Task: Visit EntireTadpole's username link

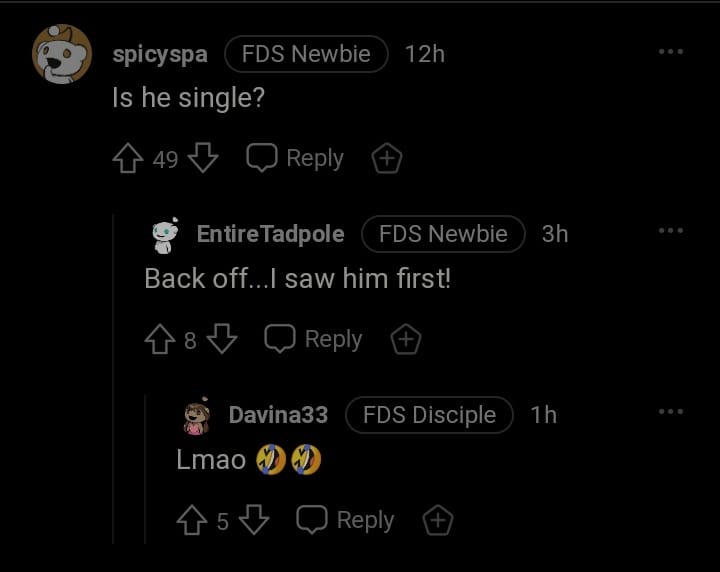Action: point(270,234)
